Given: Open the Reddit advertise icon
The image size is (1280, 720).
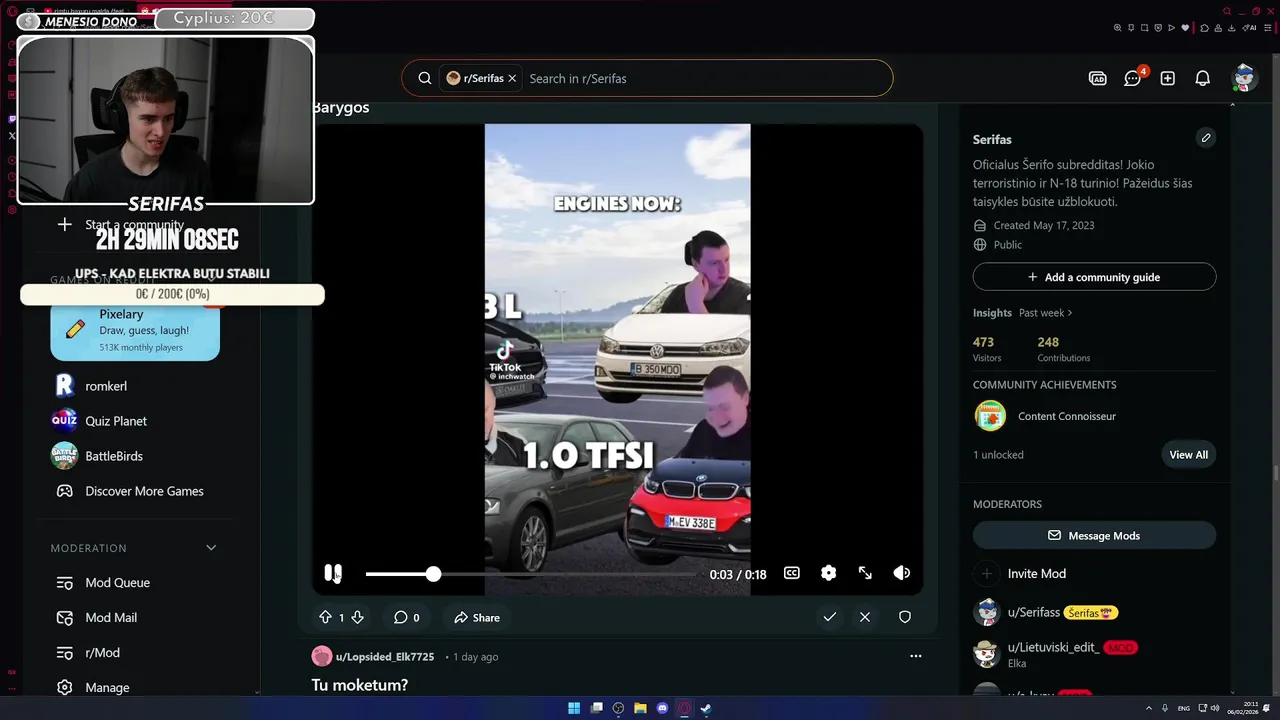Looking at the screenshot, I should click(1098, 78).
